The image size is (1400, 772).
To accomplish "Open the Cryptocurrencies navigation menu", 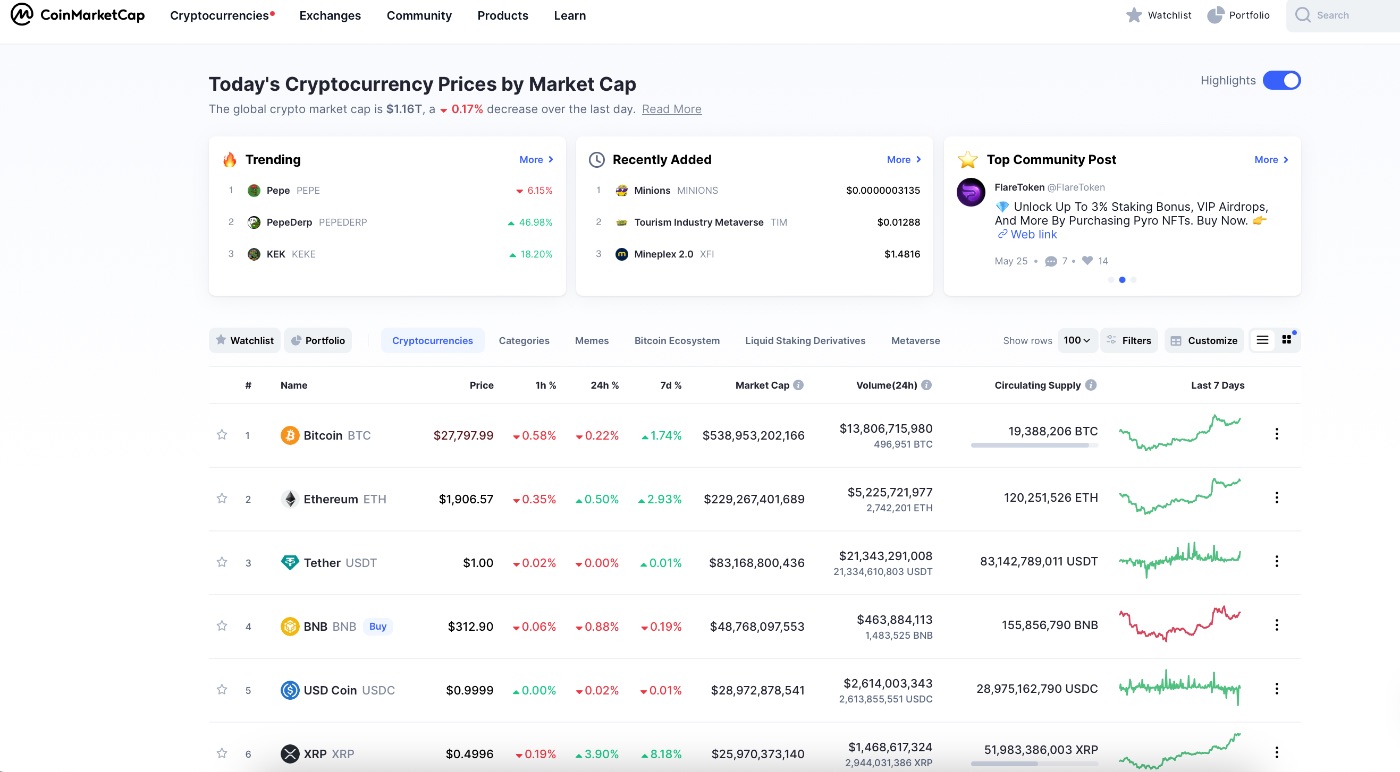I will [220, 16].
